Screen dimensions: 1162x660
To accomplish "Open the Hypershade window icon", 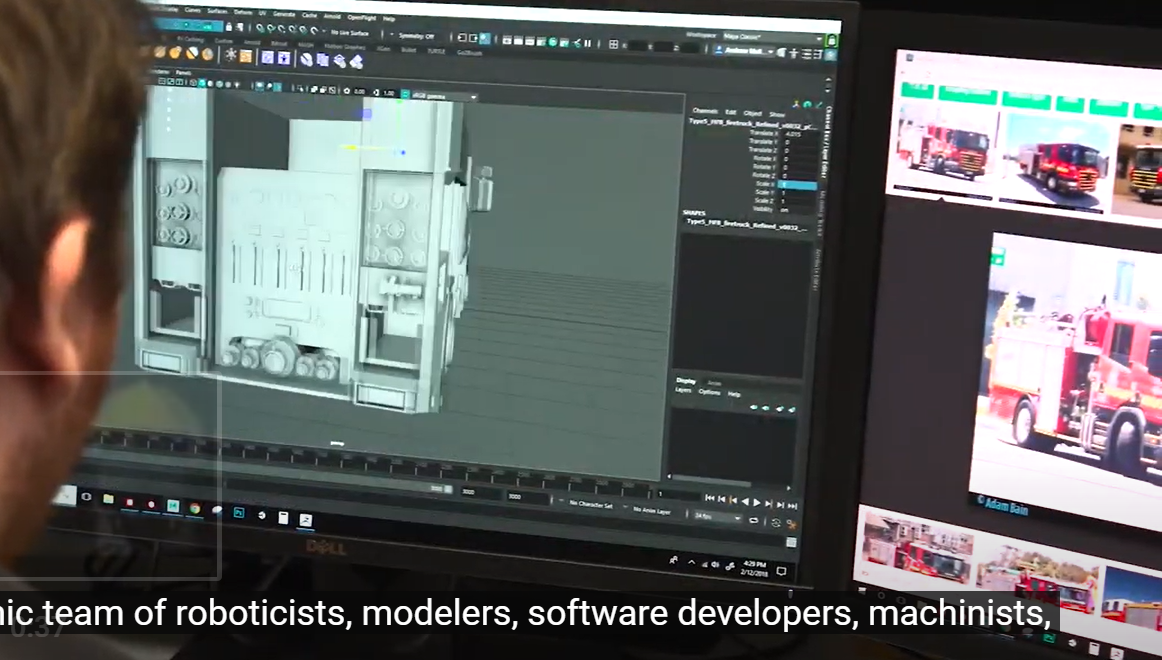I will click(x=553, y=41).
